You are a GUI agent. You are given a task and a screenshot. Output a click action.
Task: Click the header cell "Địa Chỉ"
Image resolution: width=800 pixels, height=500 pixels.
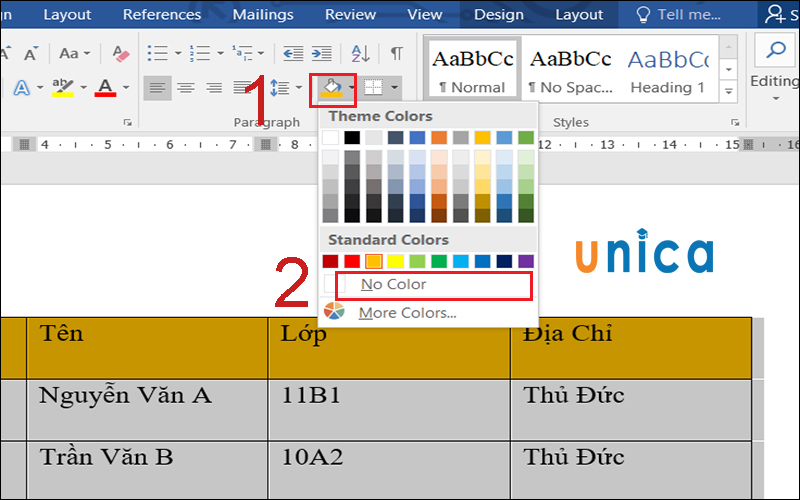tap(631, 348)
